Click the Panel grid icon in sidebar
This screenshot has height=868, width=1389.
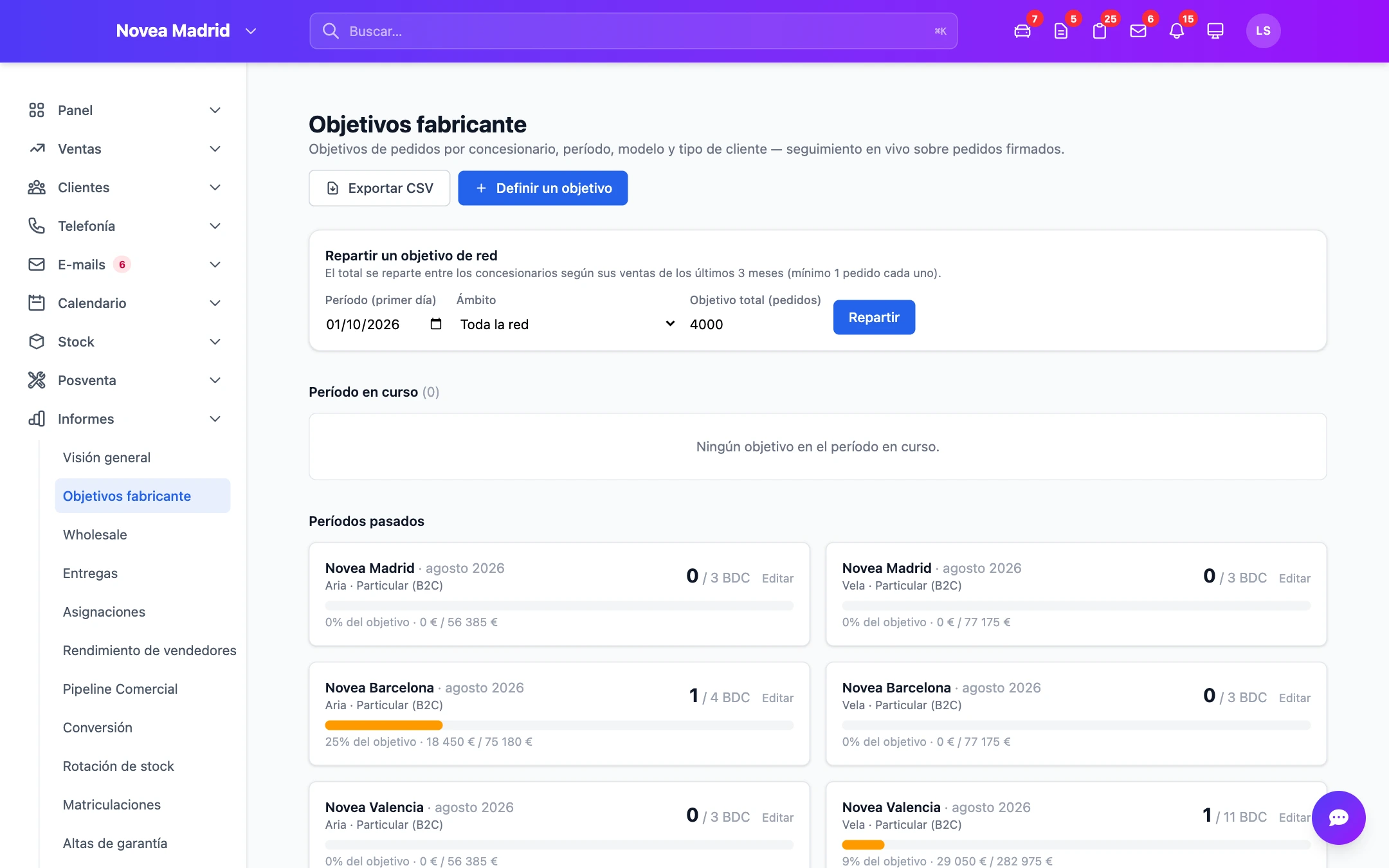37,110
